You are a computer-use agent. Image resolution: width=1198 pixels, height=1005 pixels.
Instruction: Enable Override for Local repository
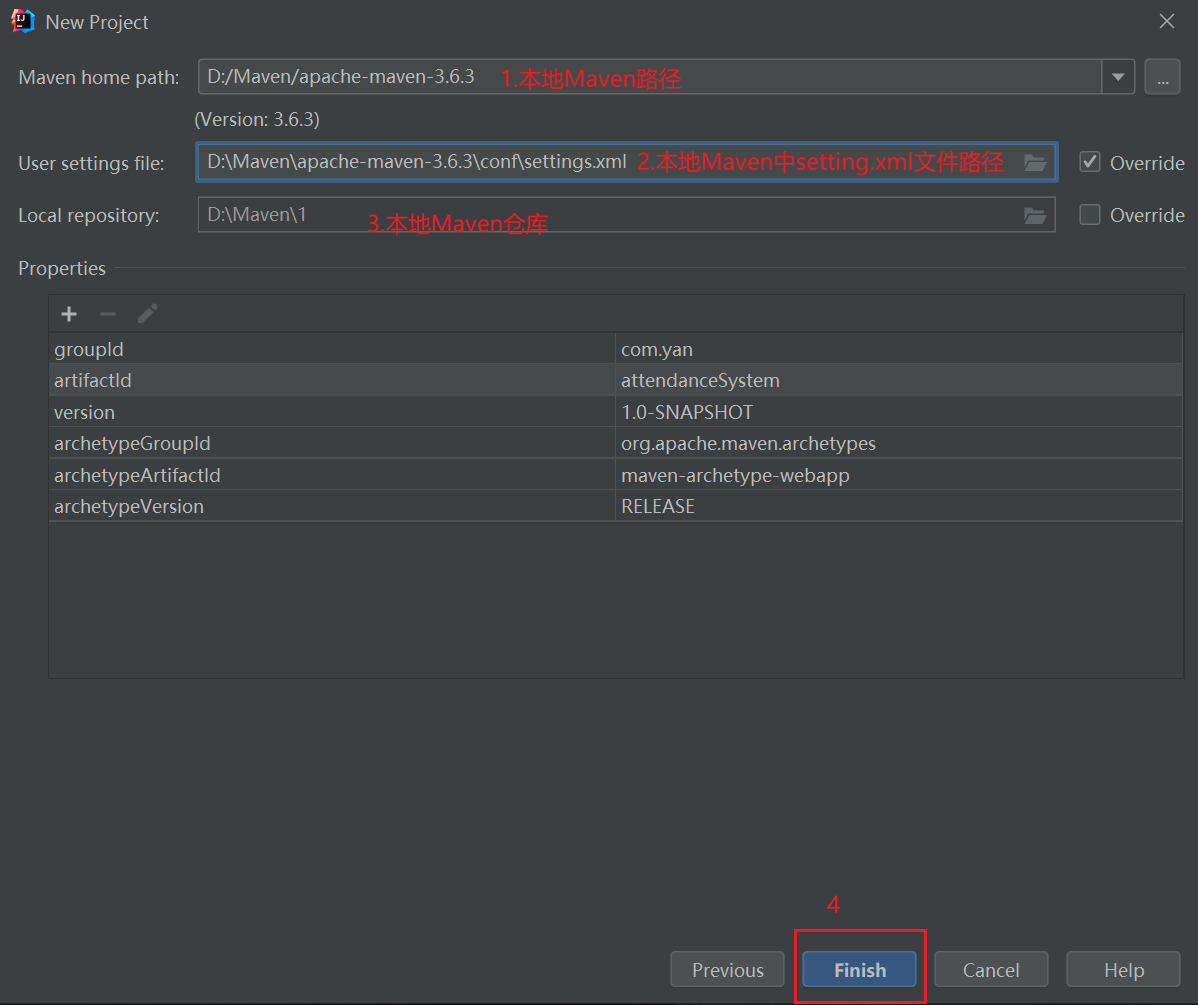(1090, 215)
